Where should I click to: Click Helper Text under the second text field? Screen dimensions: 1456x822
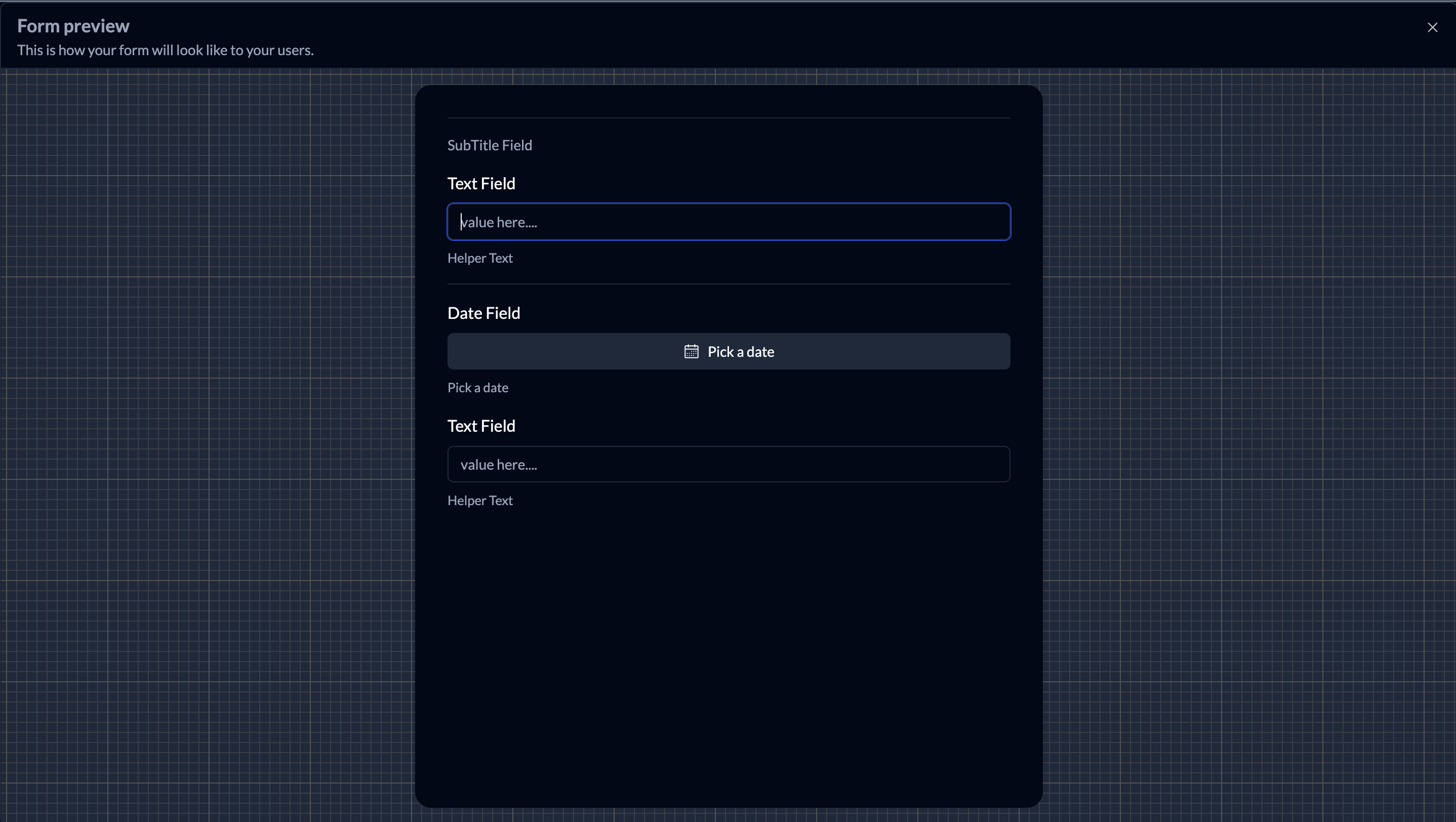pyautogui.click(x=480, y=501)
